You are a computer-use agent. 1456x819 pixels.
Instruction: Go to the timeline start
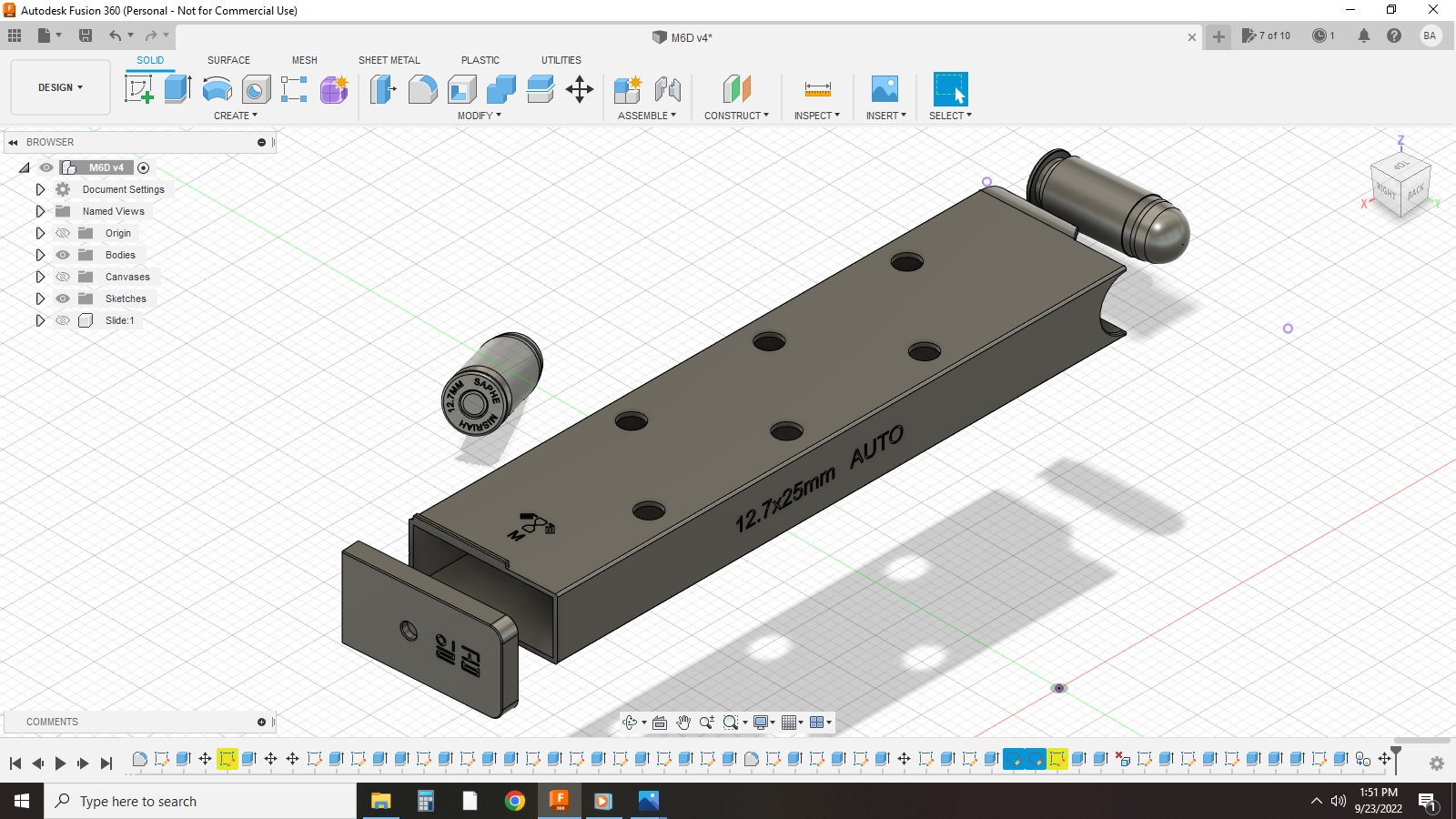tap(15, 763)
